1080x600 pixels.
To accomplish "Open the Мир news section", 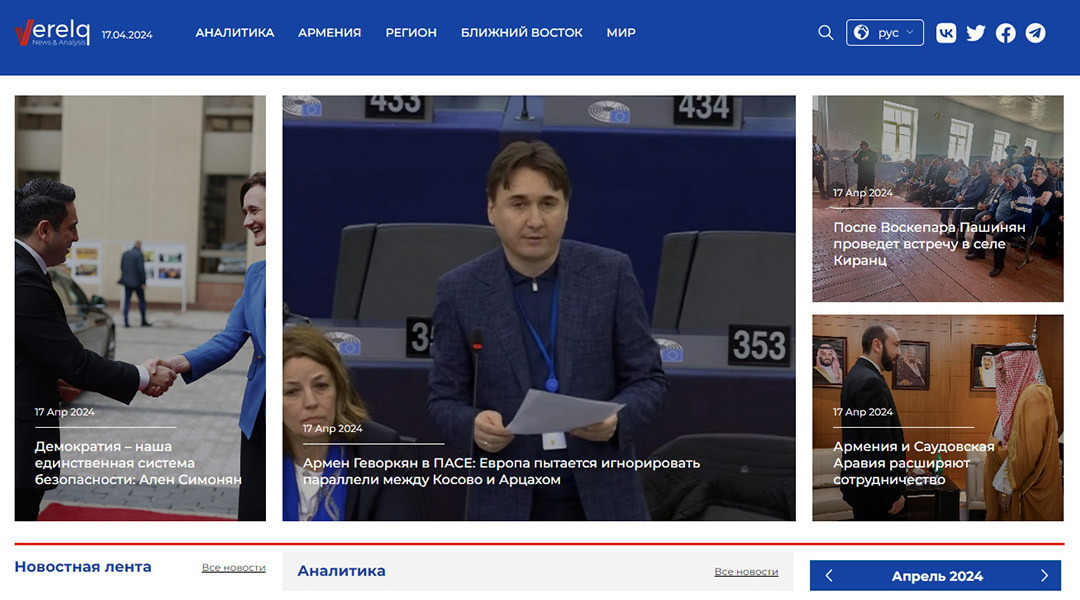I will click(x=620, y=33).
